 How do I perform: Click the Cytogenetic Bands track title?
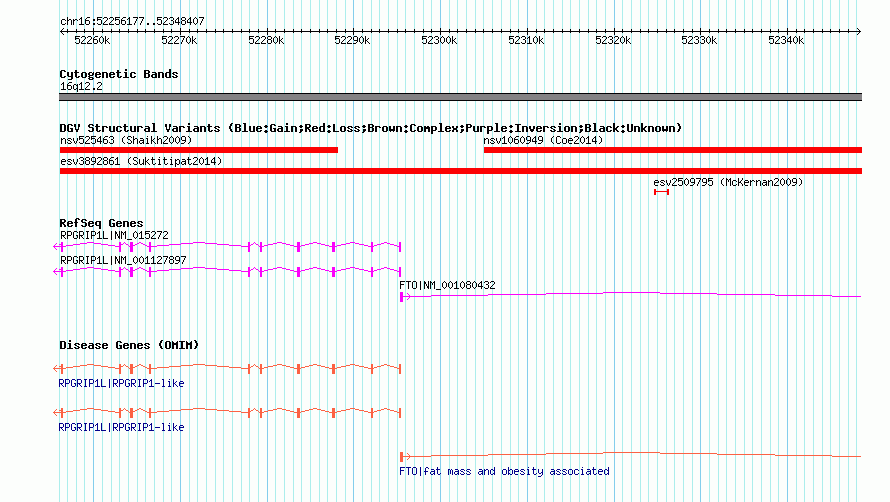click(119, 74)
